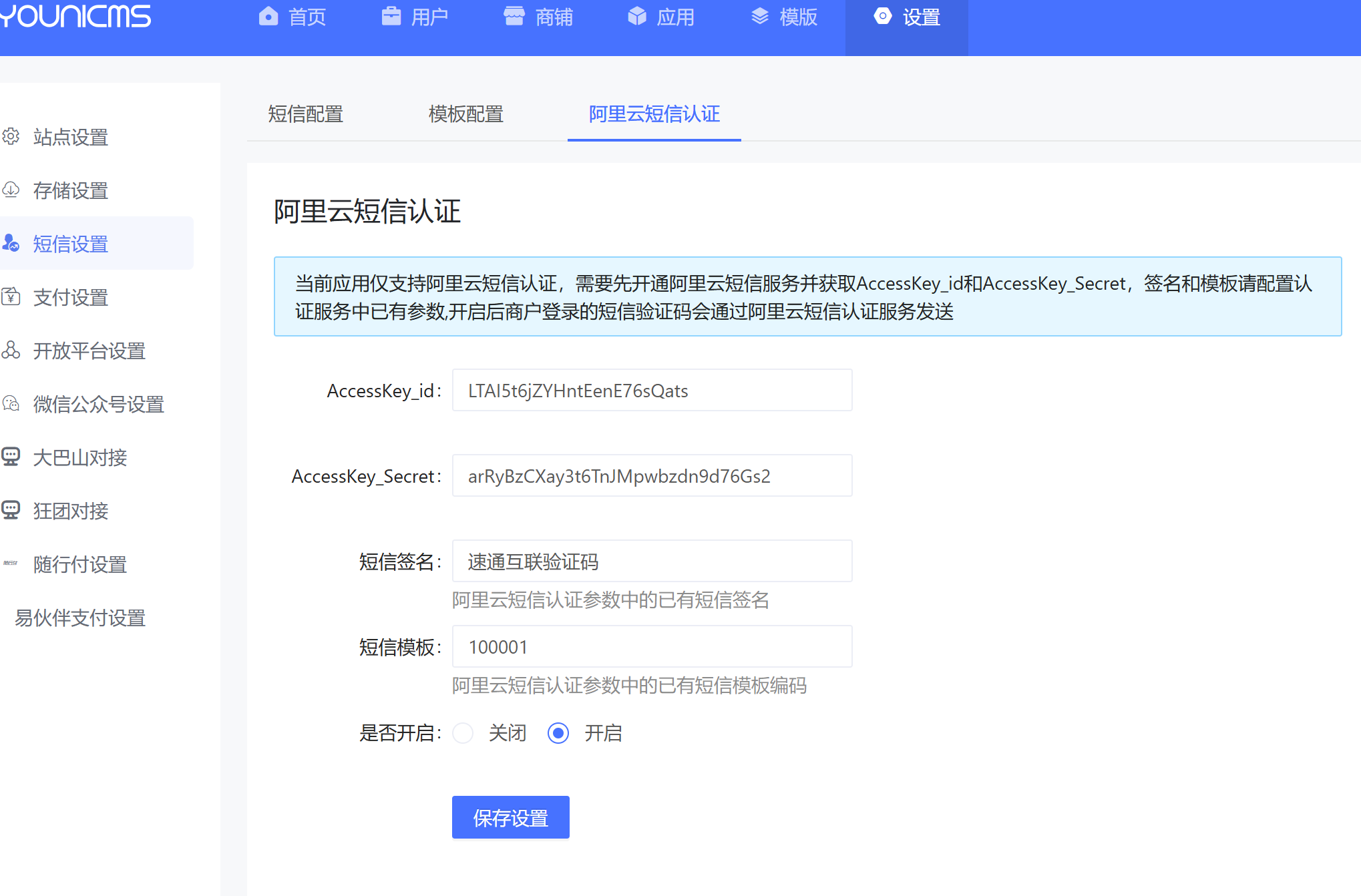Select the 开启 radio option

coord(558,733)
